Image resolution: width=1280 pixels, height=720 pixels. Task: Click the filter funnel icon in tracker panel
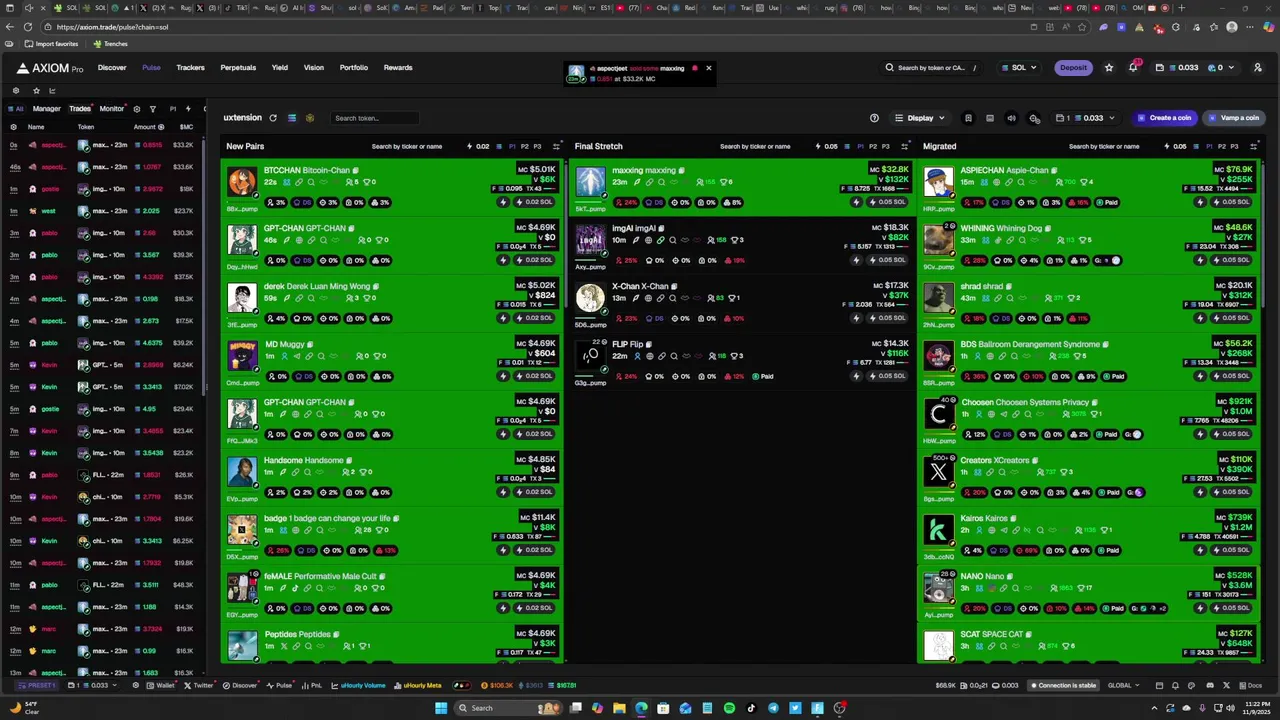pos(152,109)
